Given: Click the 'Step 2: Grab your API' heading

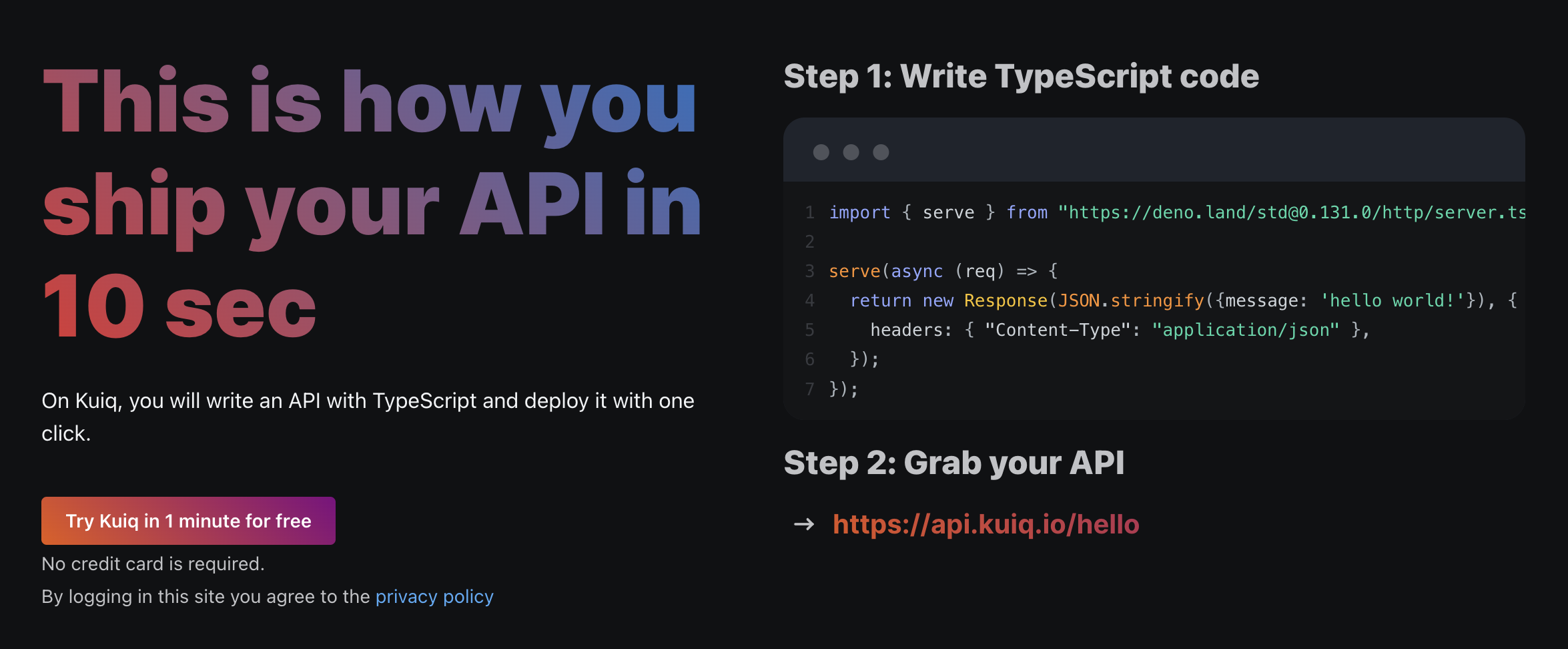Looking at the screenshot, I should pos(954,463).
